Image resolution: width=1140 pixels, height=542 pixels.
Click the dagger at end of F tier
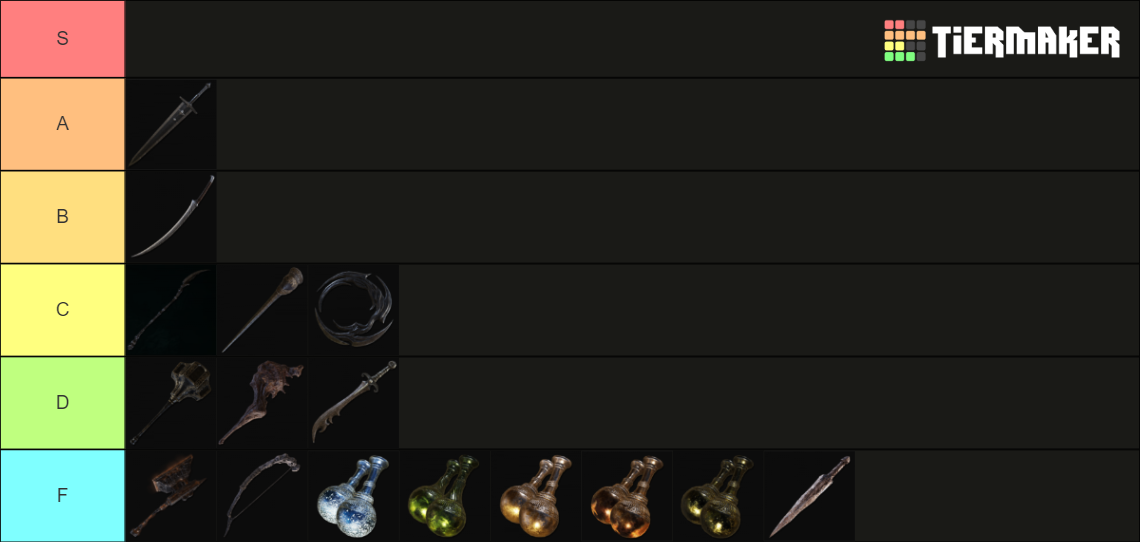[809, 495]
